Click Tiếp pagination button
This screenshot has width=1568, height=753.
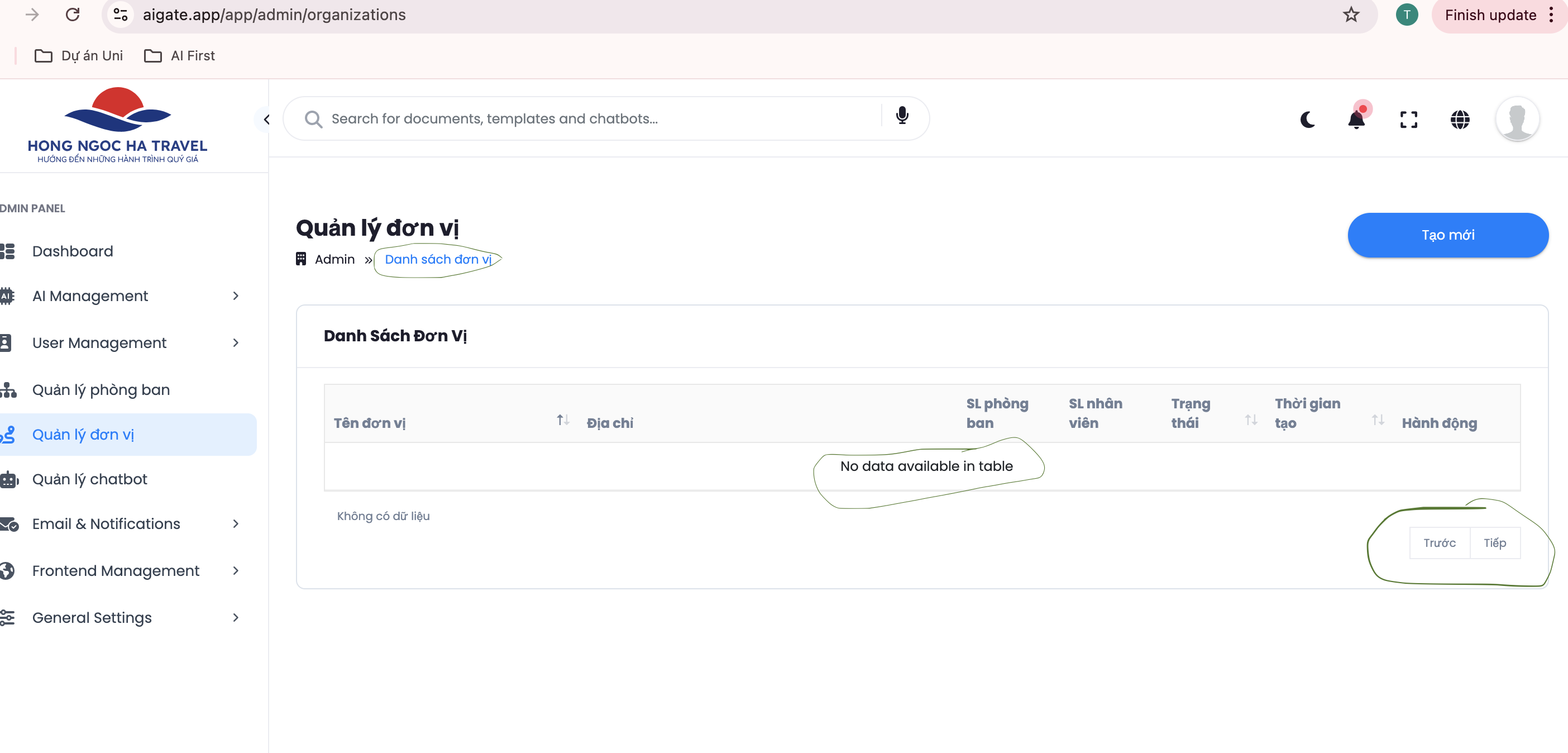point(1494,542)
